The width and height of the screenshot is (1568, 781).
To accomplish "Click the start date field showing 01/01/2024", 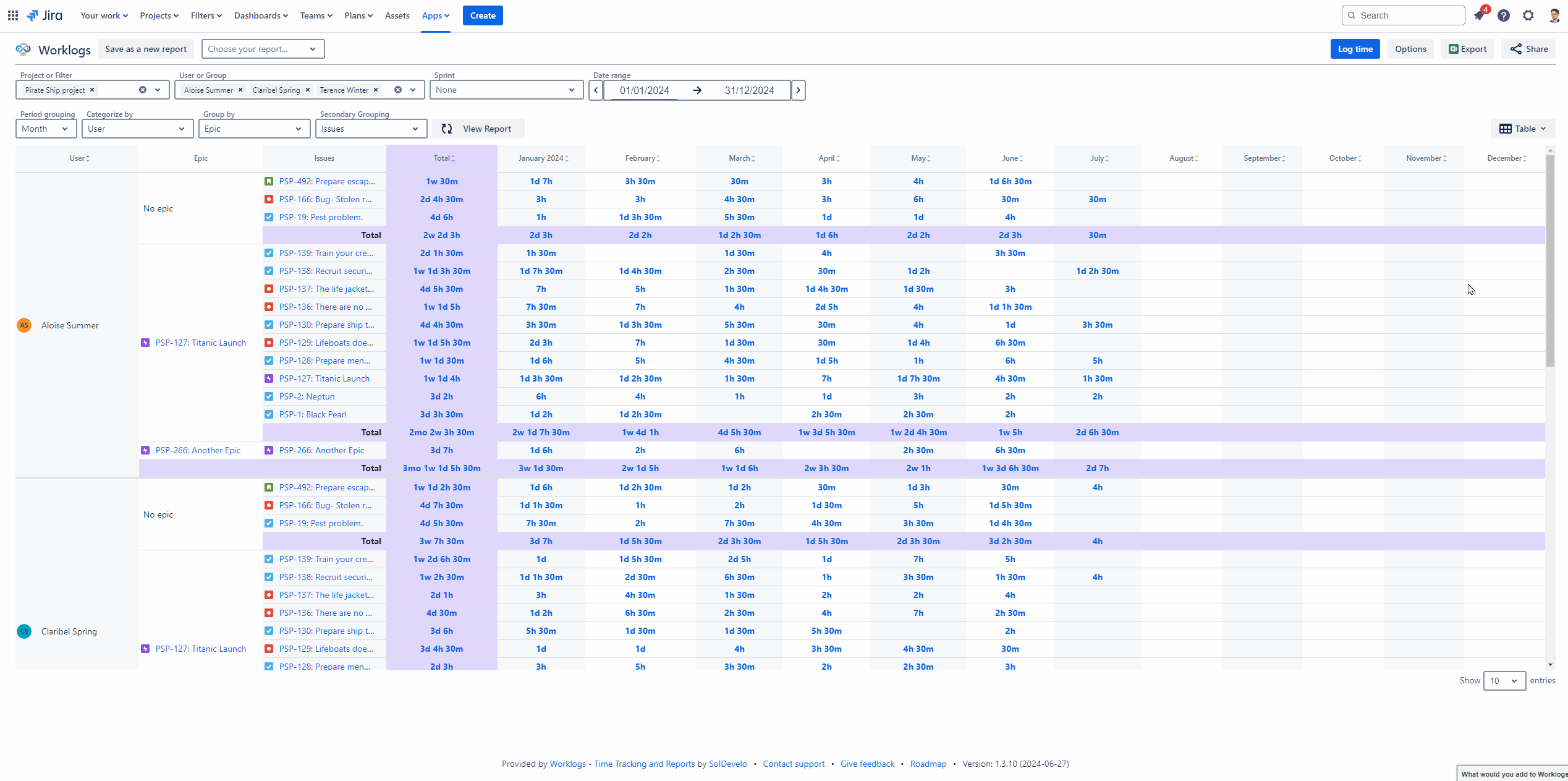I will 644,90.
